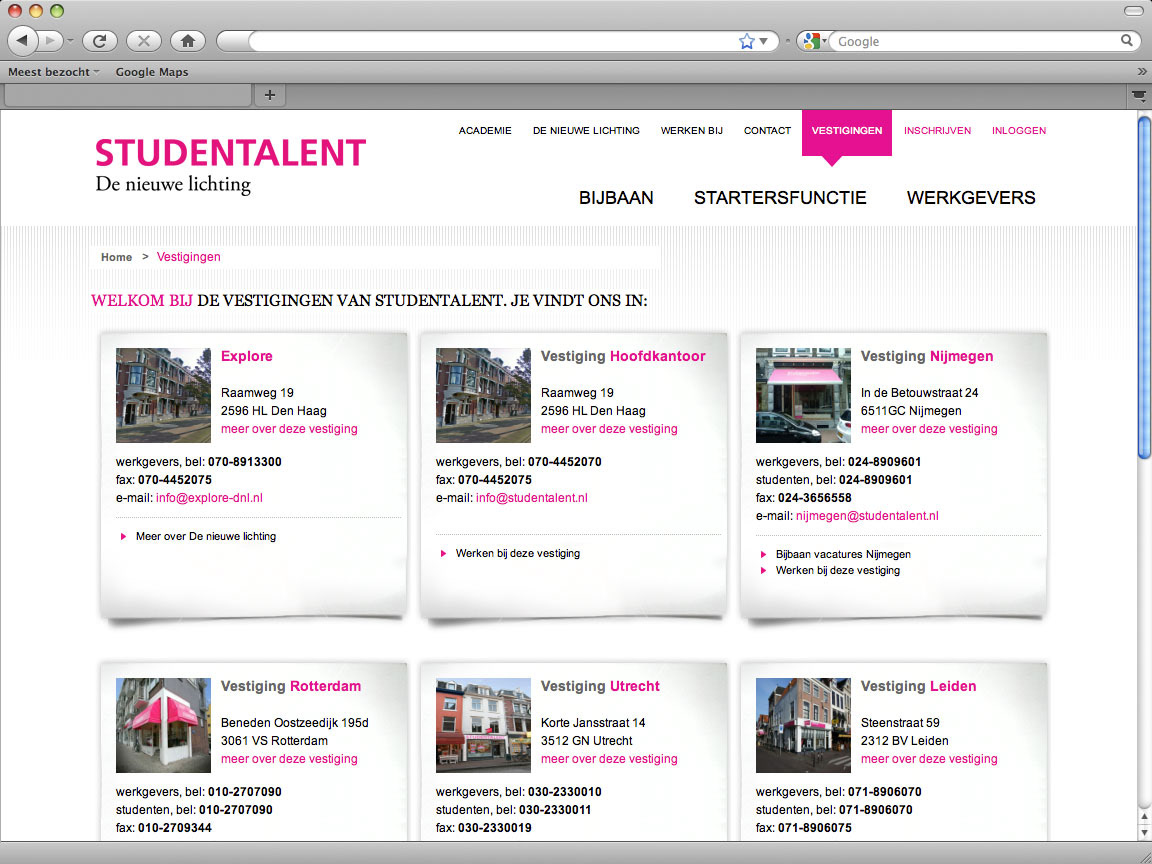Click the back navigation arrow
1152x864 pixels.
[22, 40]
